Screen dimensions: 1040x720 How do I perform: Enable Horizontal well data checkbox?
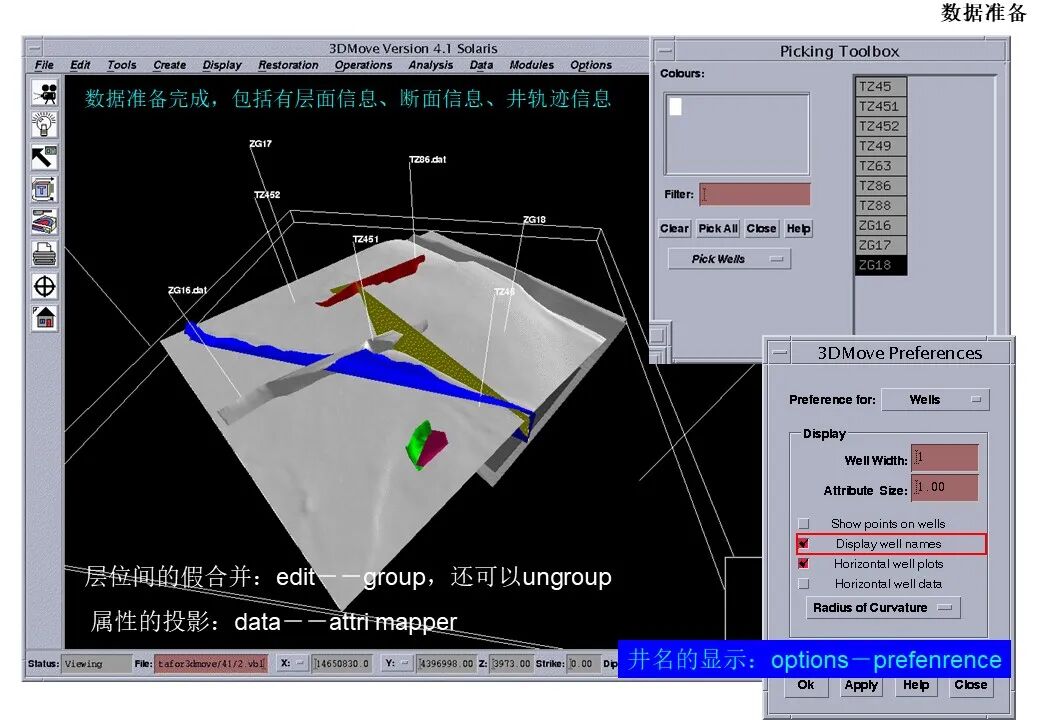pyautogui.click(x=804, y=584)
